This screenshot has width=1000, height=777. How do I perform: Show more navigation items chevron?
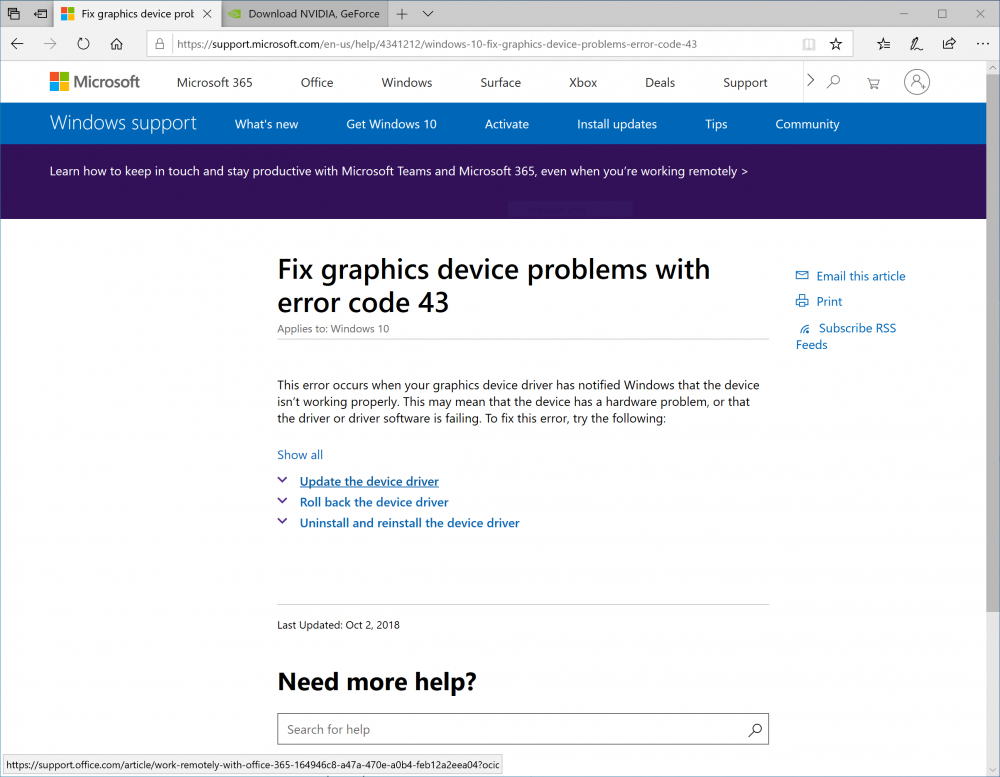(x=811, y=80)
